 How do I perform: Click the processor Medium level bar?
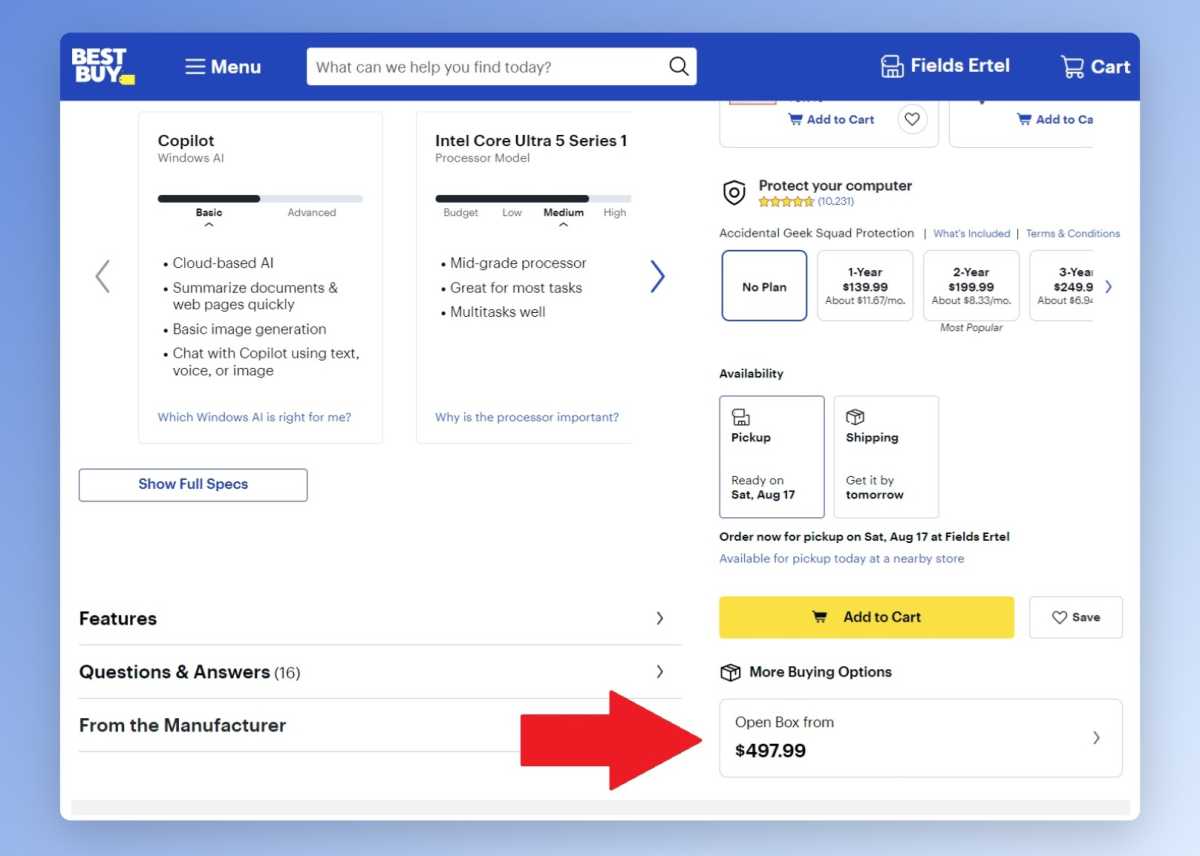pyautogui.click(x=563, y=199)
